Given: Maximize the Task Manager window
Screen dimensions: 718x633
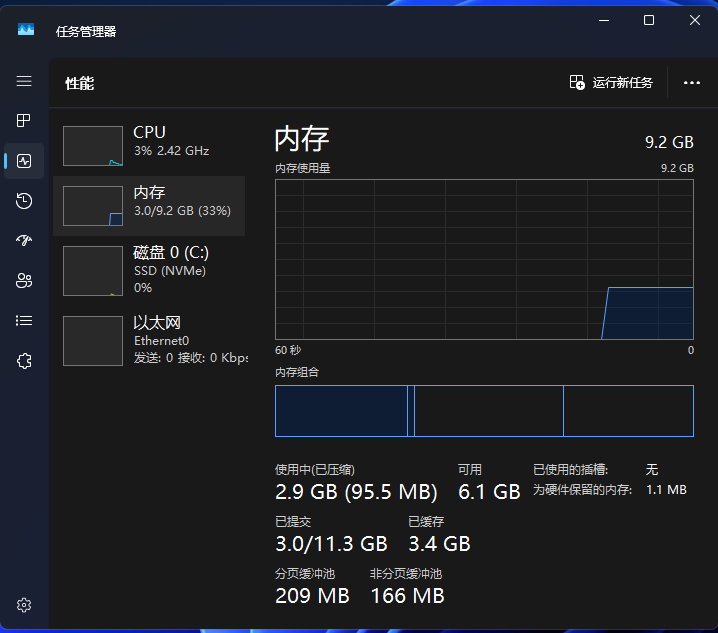Looking at the screenshot, I should [x=648, y=20].
